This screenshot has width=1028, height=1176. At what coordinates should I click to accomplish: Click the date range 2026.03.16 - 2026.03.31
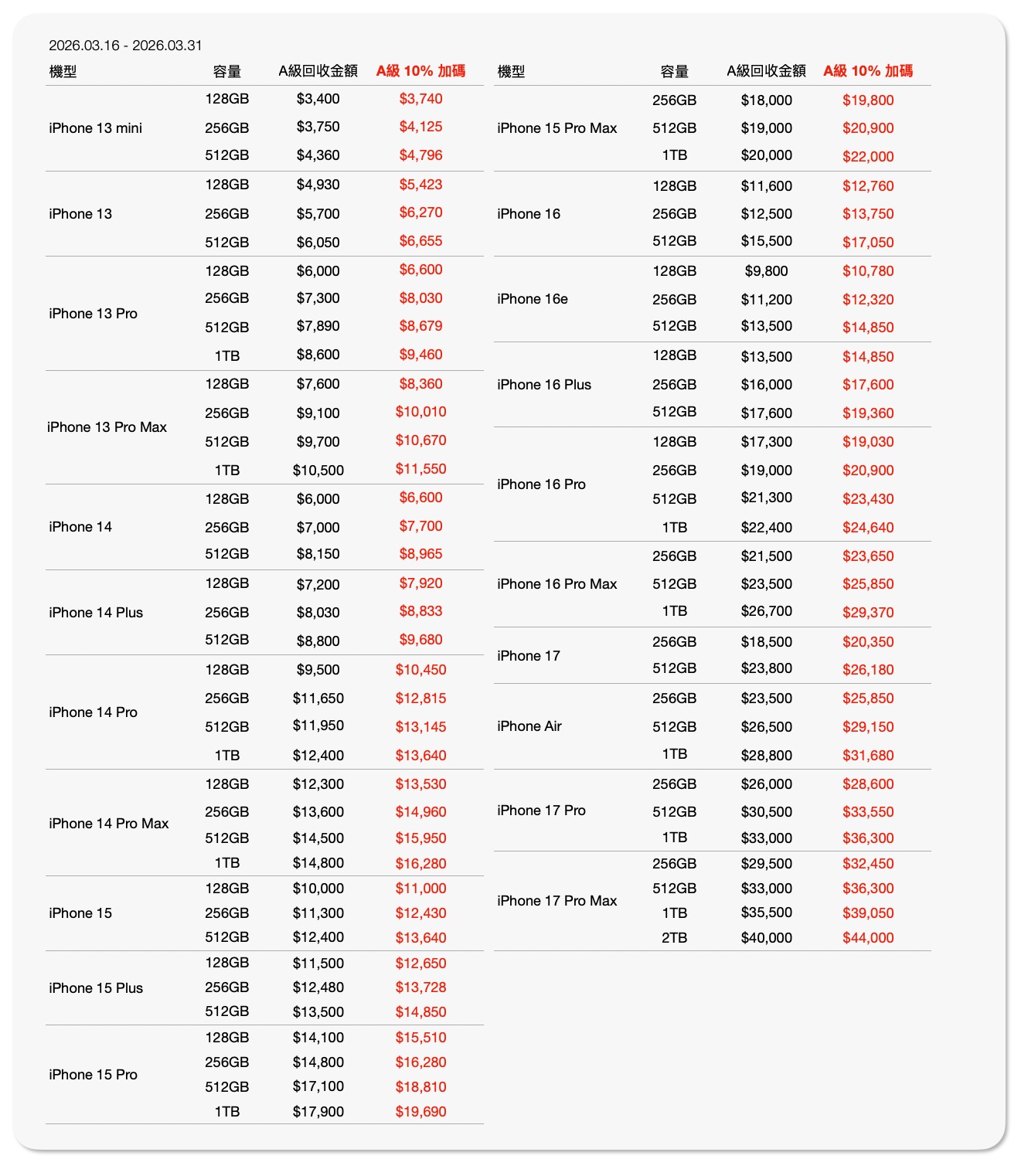125,46
